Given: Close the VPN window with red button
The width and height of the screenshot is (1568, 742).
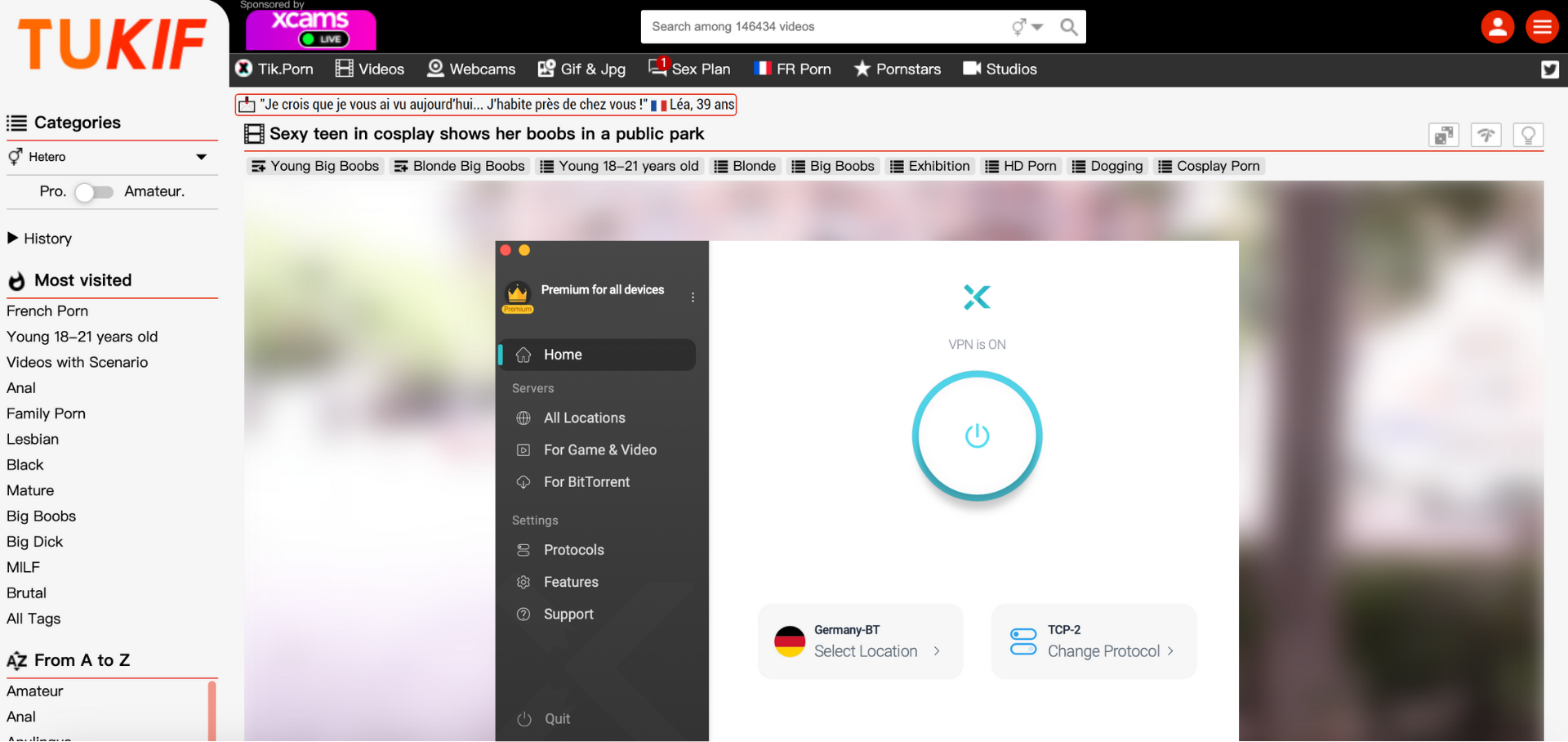Looking at the screenshot, I should (x=506, y=250).
